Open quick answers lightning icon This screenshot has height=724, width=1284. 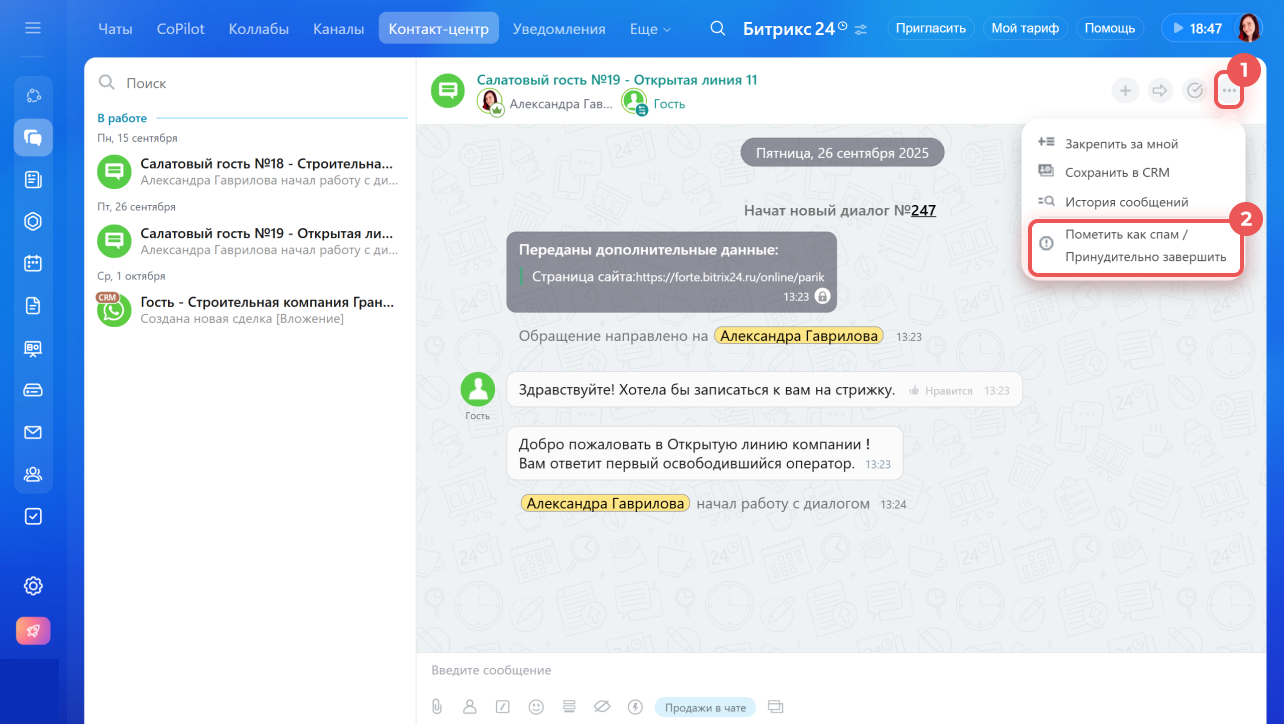click(x=634, y=707)
